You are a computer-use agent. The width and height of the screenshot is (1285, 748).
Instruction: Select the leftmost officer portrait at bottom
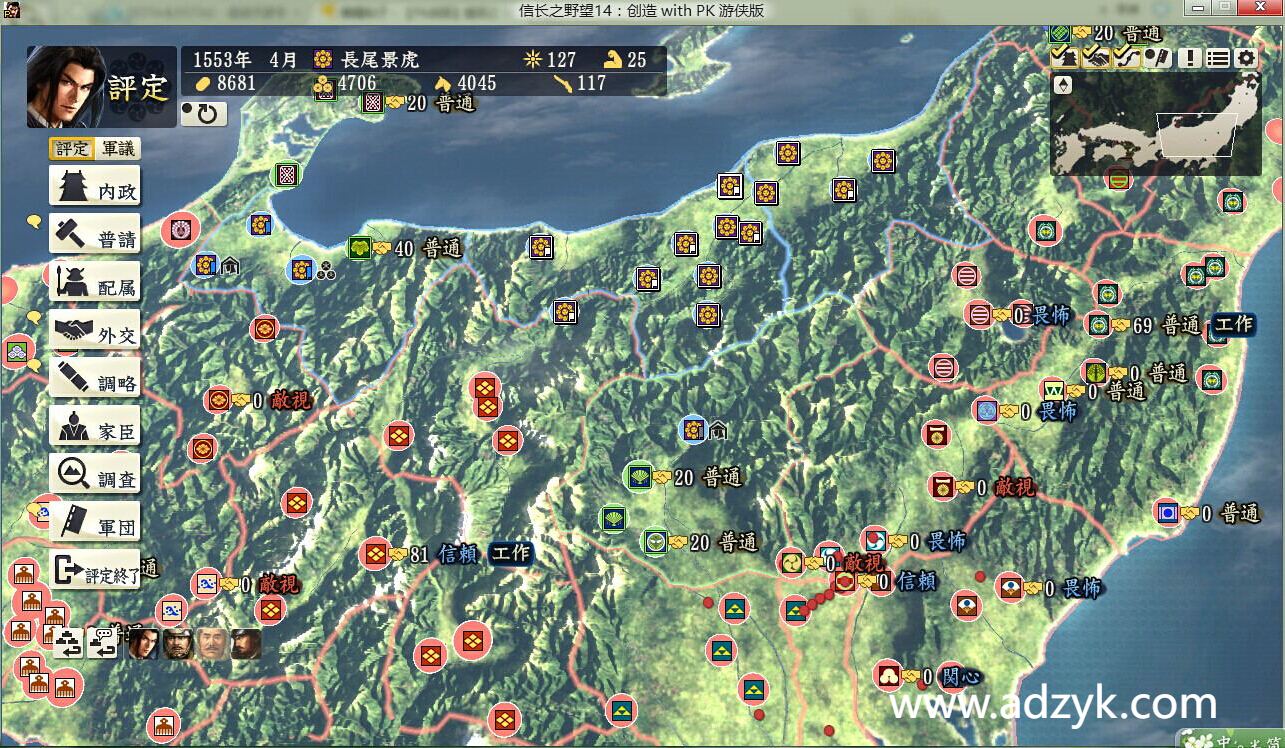pos(142,644)
